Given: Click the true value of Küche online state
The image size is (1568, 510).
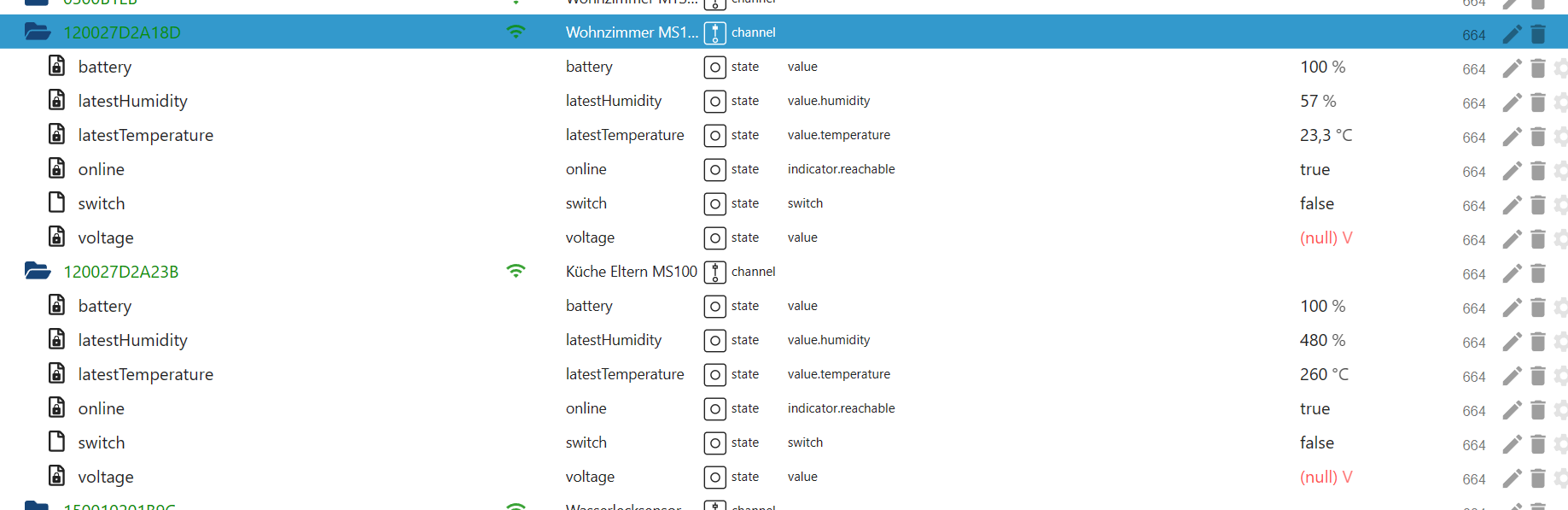Looking at the screenshot, I should [x=1314, y=408].
